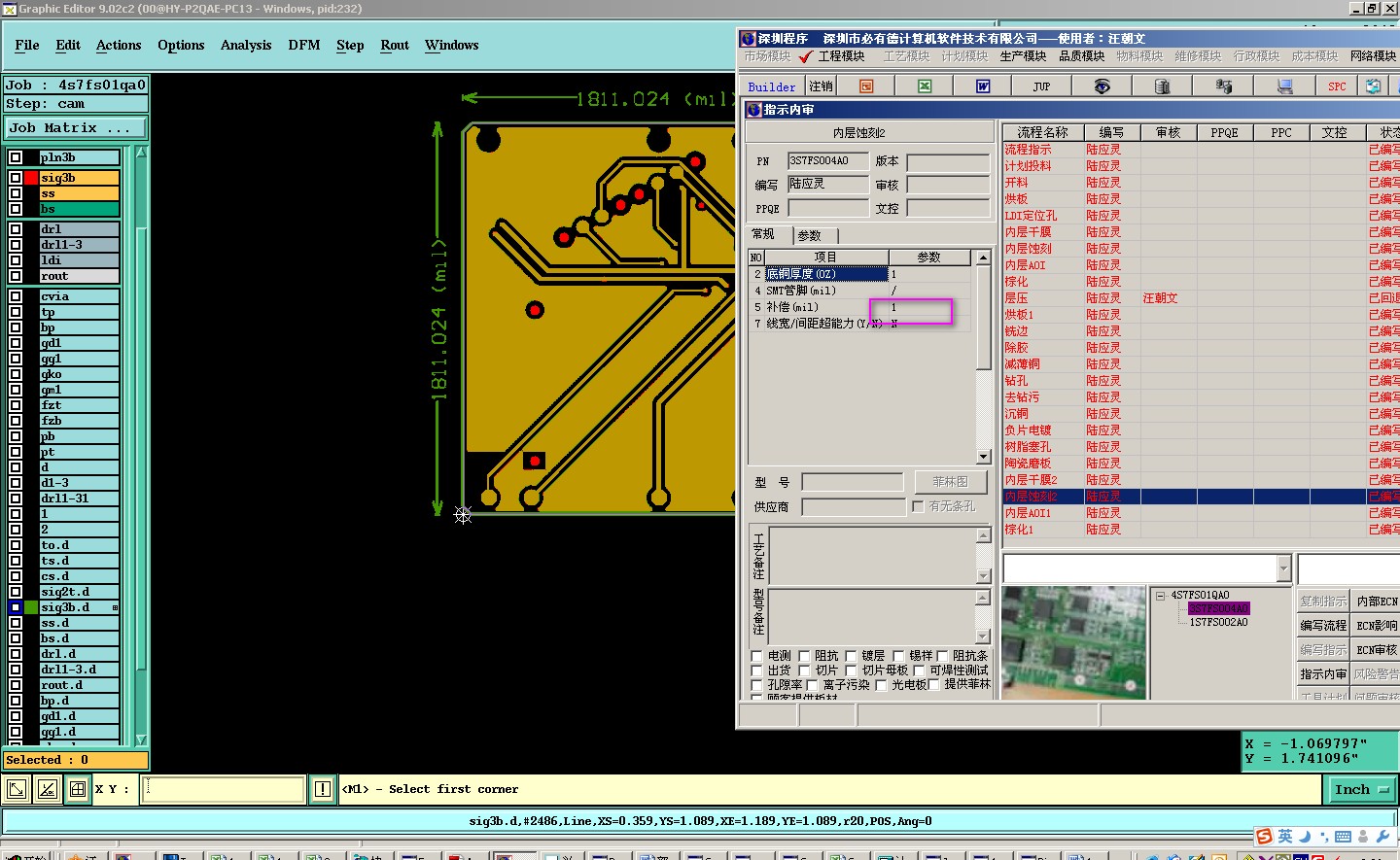Click the PCB board photo thumbnail
Image resolution: width=1400 pixels, height=860 pixels.
pyautogui.click(x=1074, y=642)
